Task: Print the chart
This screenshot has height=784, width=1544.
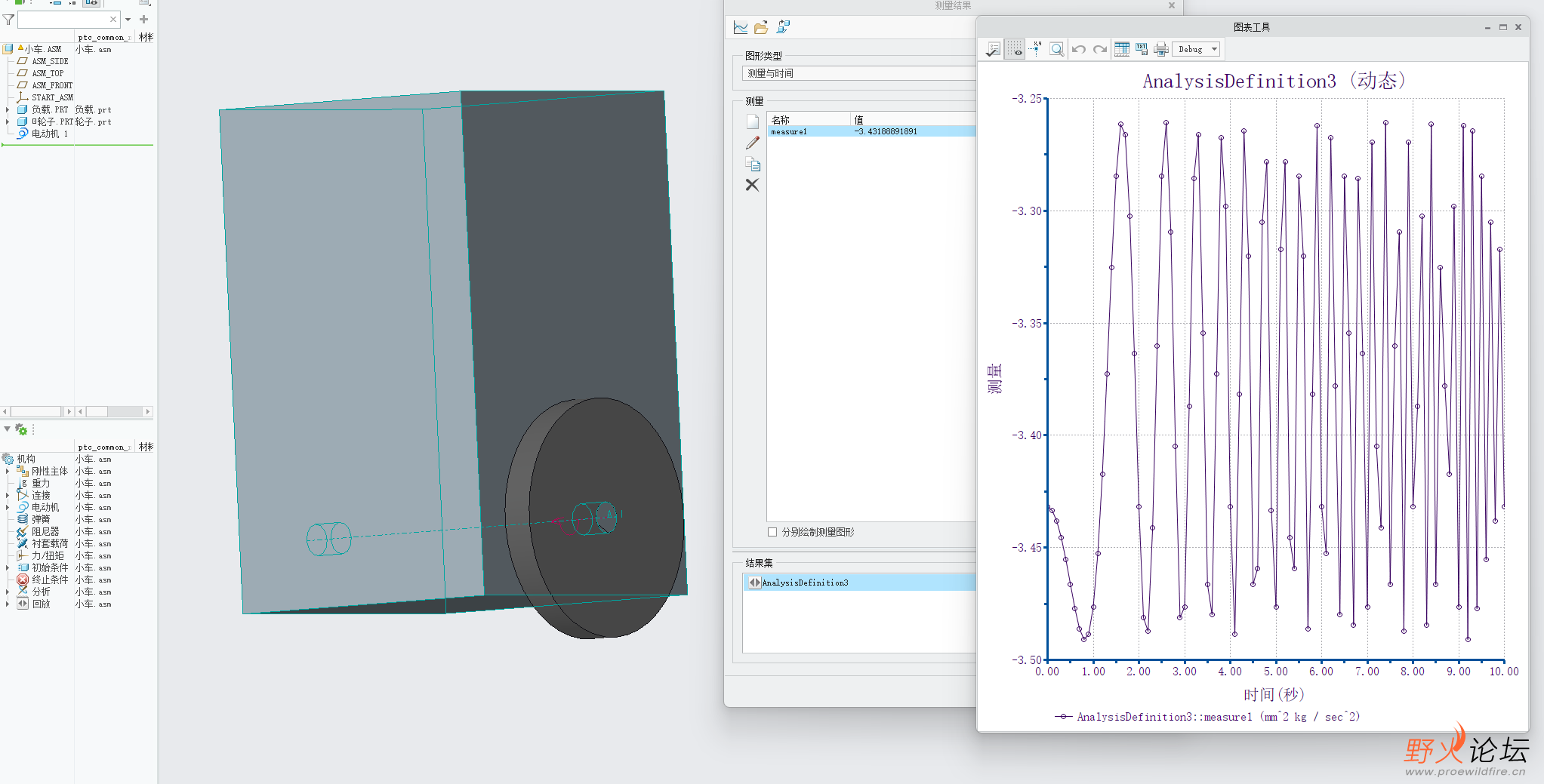Action: pos(1161,50)
